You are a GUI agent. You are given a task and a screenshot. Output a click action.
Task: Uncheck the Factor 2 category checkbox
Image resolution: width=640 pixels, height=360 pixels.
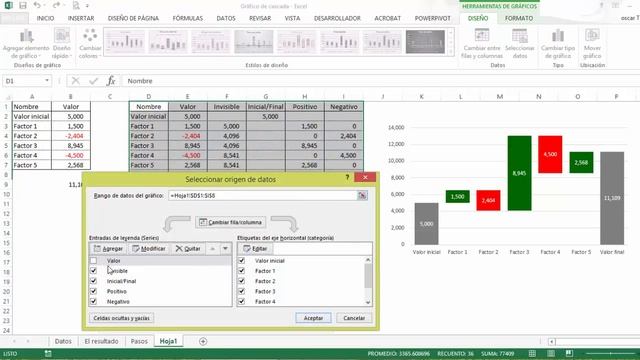(x=242, y=281)
